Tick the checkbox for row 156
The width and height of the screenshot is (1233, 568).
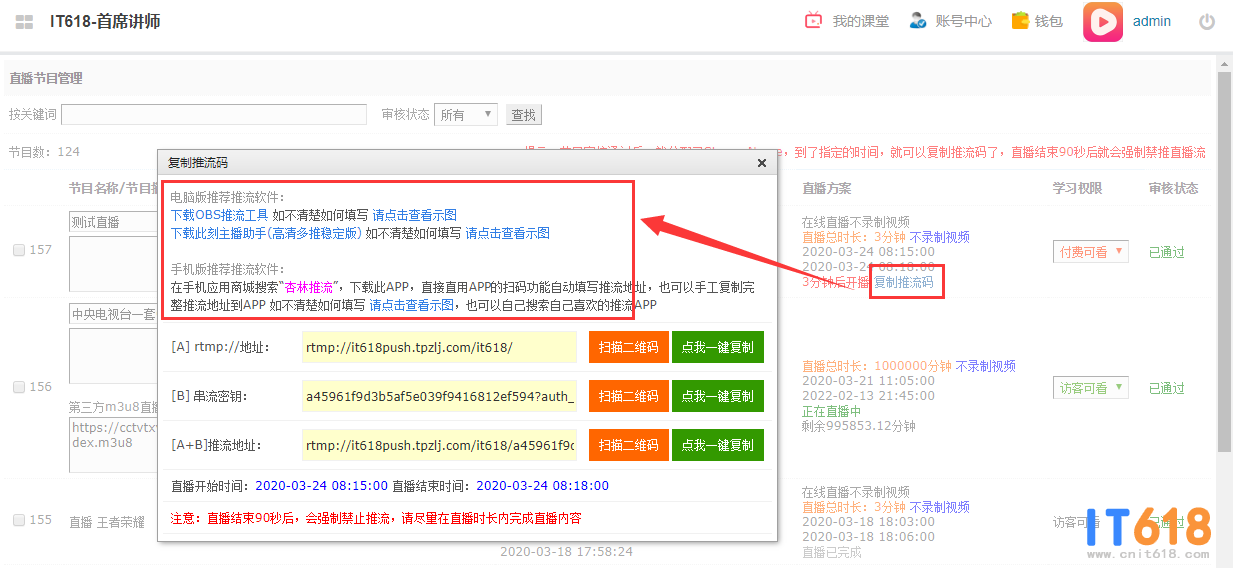click(x=19, y=387)
